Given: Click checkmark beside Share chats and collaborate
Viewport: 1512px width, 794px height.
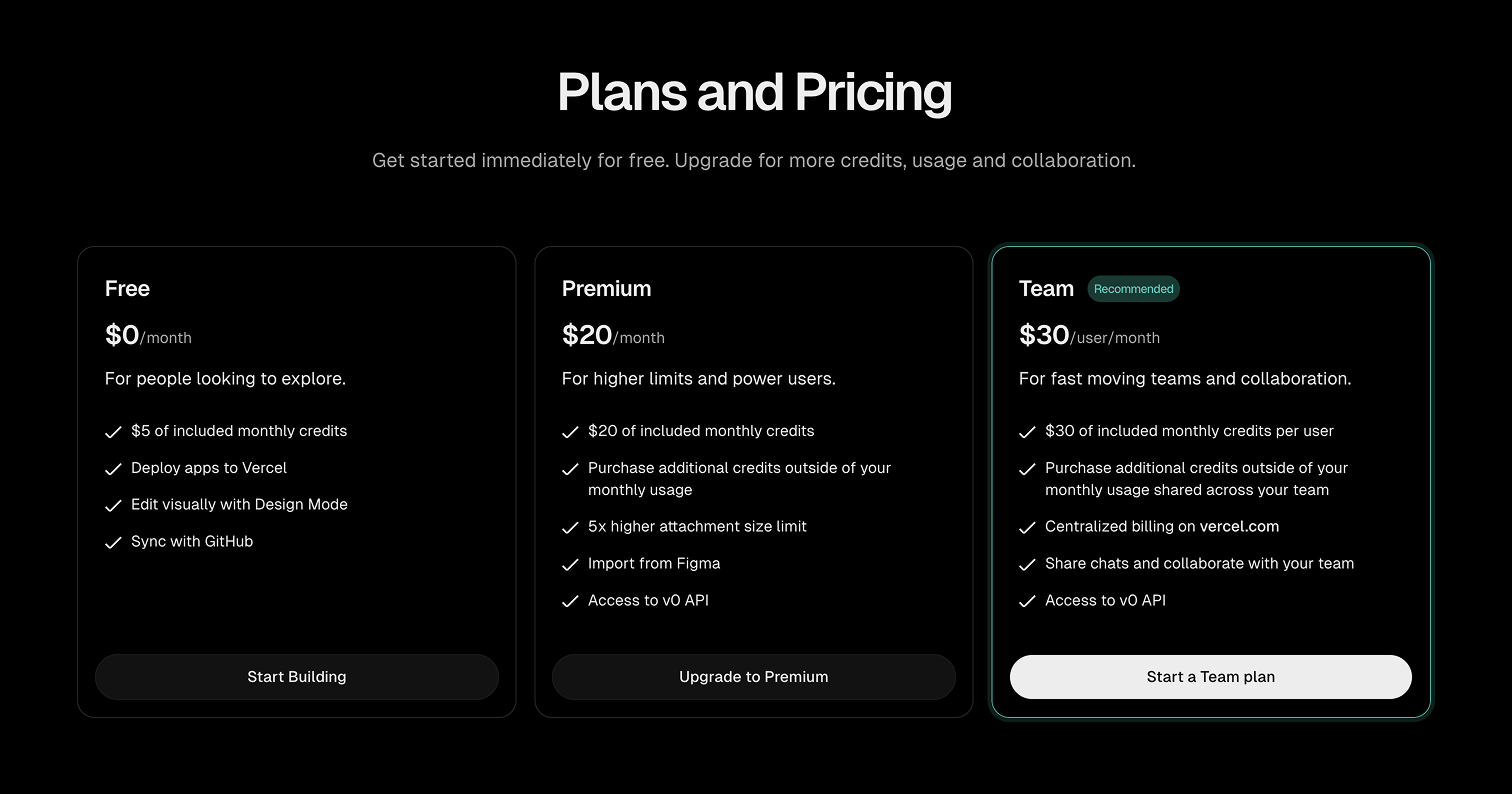Looking at the screenshot, I should pos(1027,565).
